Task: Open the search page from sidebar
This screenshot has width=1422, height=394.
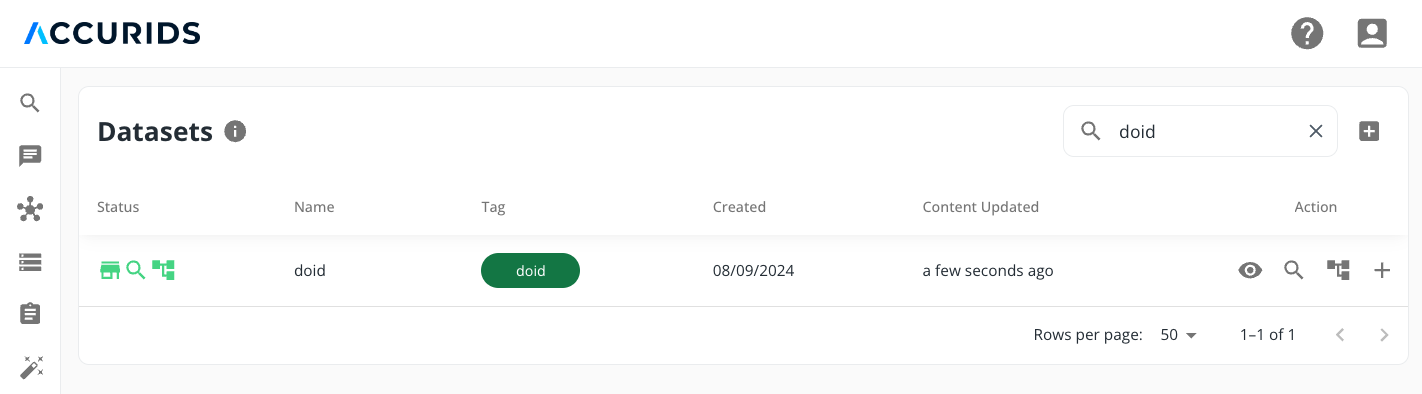Action: [x=30, y=103]
